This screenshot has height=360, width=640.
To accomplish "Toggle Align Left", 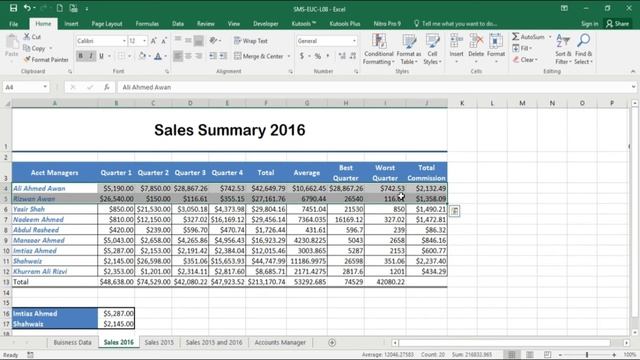I will point(178,56).
